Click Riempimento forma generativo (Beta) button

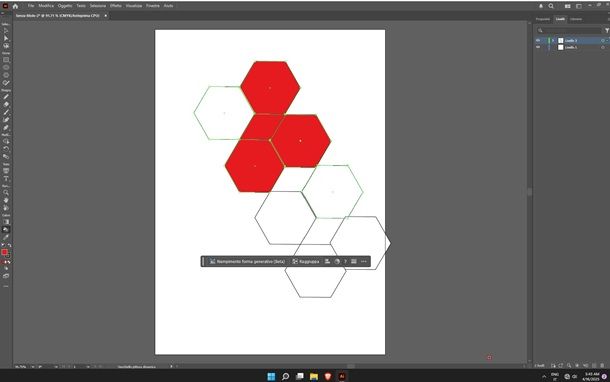click(247, 261)
